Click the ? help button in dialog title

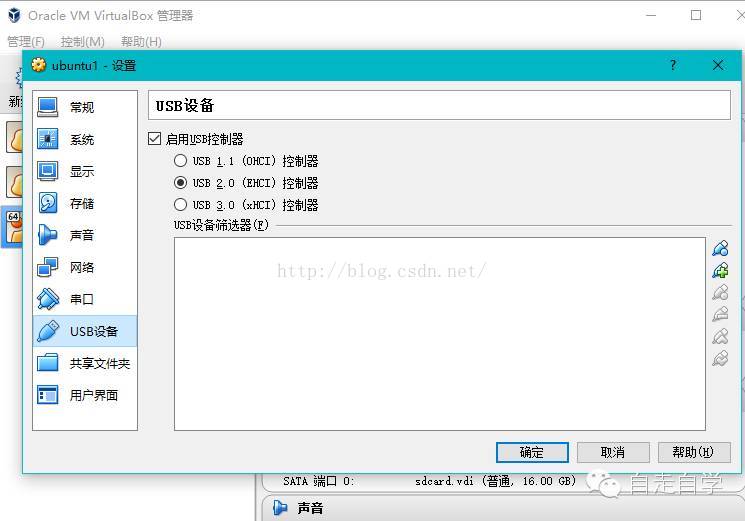(673, 65)
